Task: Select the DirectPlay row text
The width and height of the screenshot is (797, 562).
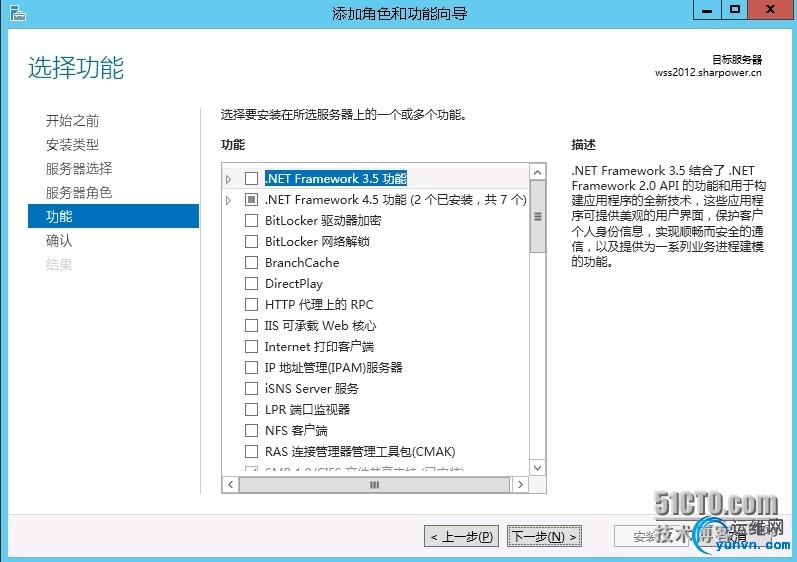Action: click(x=294, y=284)
